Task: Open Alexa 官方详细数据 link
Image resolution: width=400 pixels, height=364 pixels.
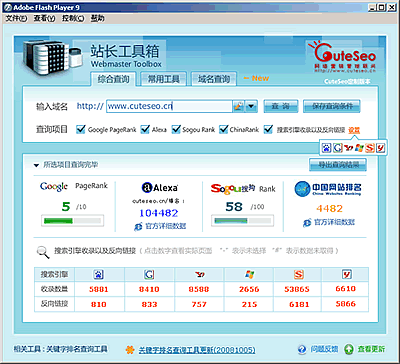Action: tap(165, 226)
